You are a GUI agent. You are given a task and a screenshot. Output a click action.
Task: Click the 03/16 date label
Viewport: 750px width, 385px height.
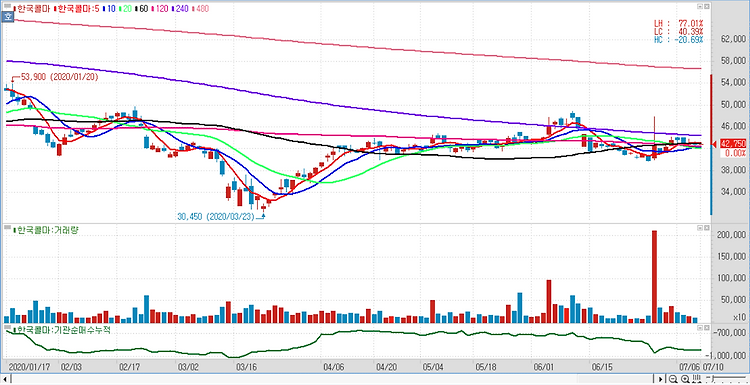[247, 367]
